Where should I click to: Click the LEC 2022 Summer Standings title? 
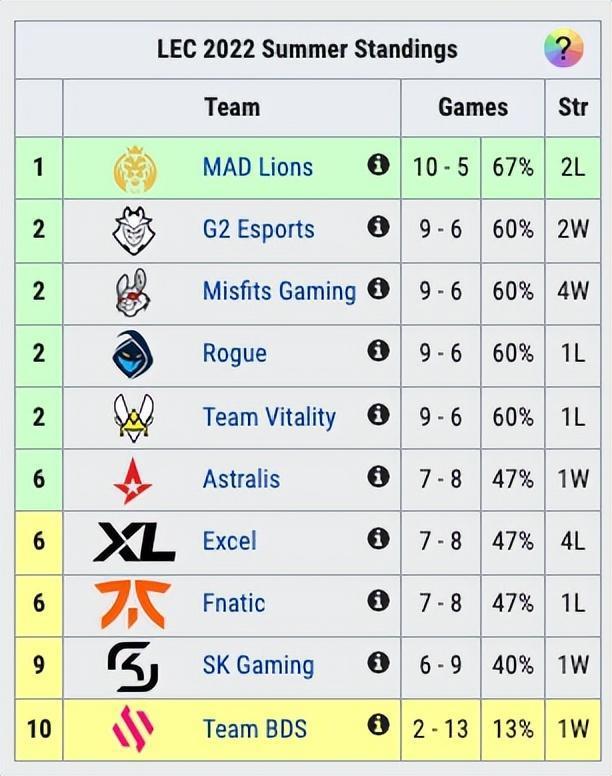point(307,49)
